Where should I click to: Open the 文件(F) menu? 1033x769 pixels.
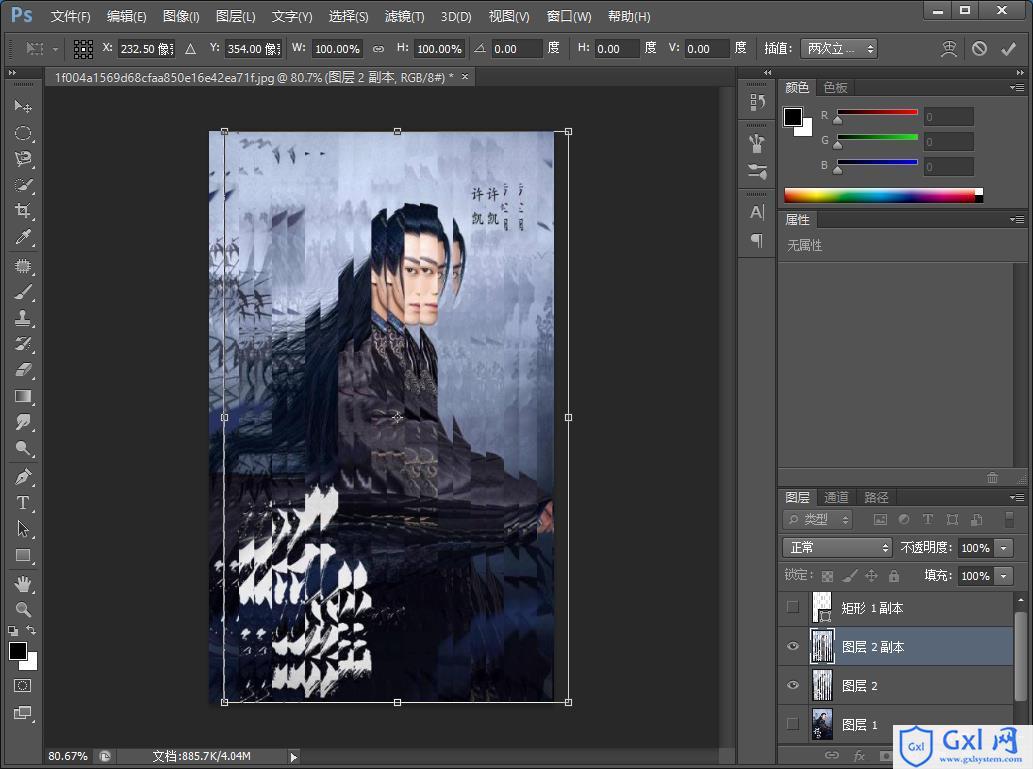[70, 16]
